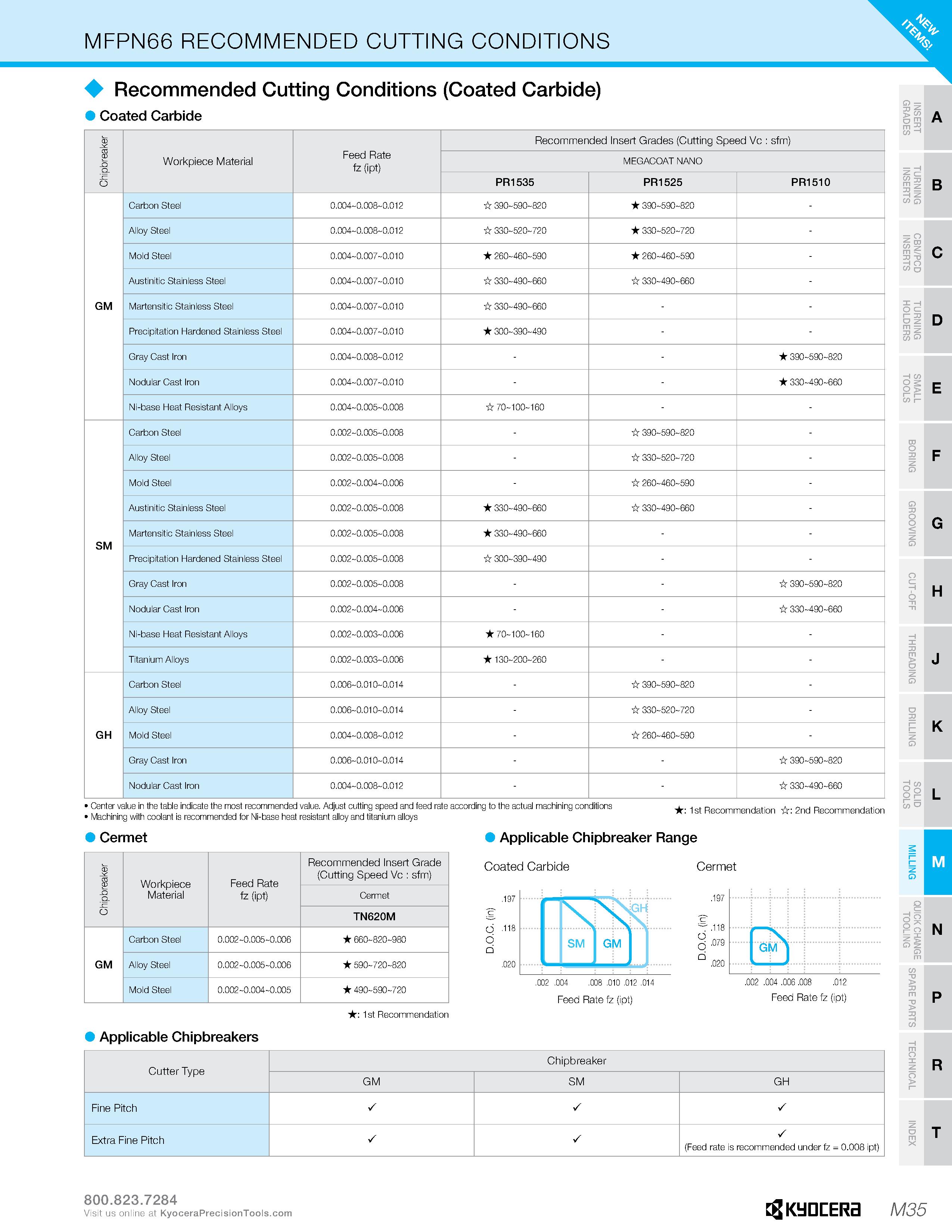952x1232 pixels.
Task: Select the Cut-Off tab H
Action: click(x=925, y=591)
